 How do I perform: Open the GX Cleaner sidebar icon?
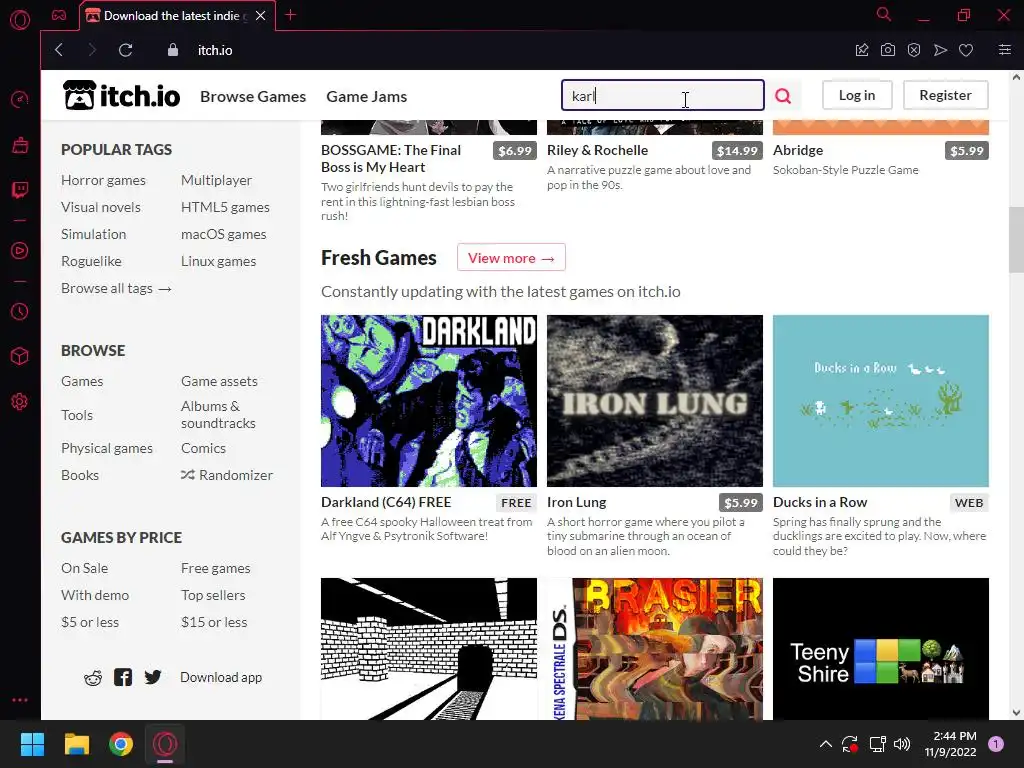point(20,145)
